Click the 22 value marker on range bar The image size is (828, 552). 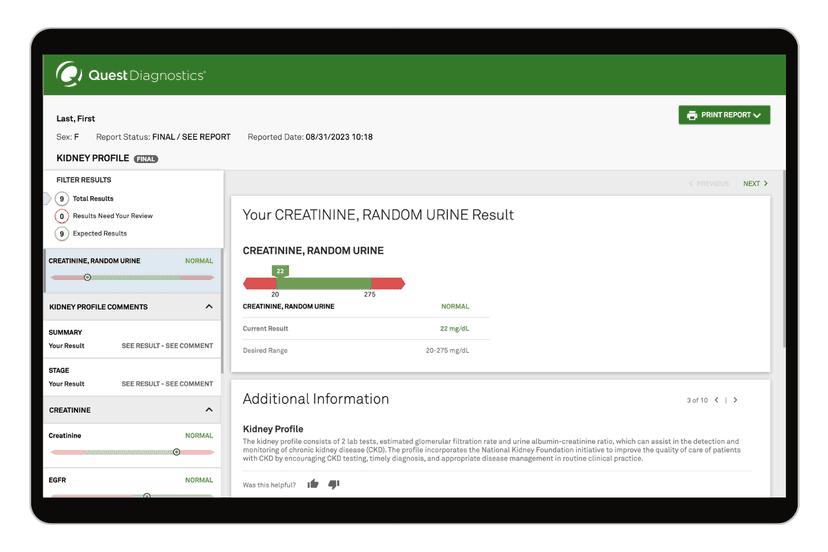(x=280, y=271)
